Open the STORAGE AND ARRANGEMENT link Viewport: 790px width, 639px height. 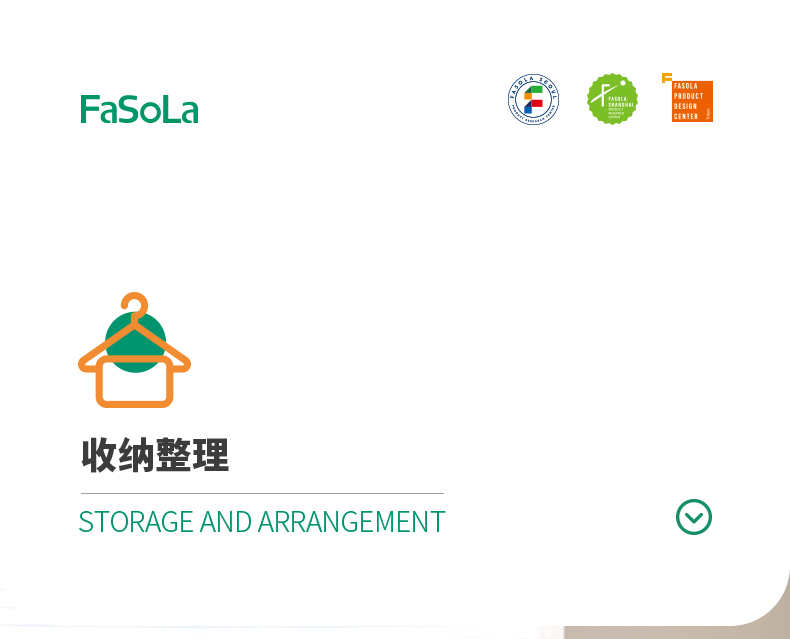click(262, 522)
